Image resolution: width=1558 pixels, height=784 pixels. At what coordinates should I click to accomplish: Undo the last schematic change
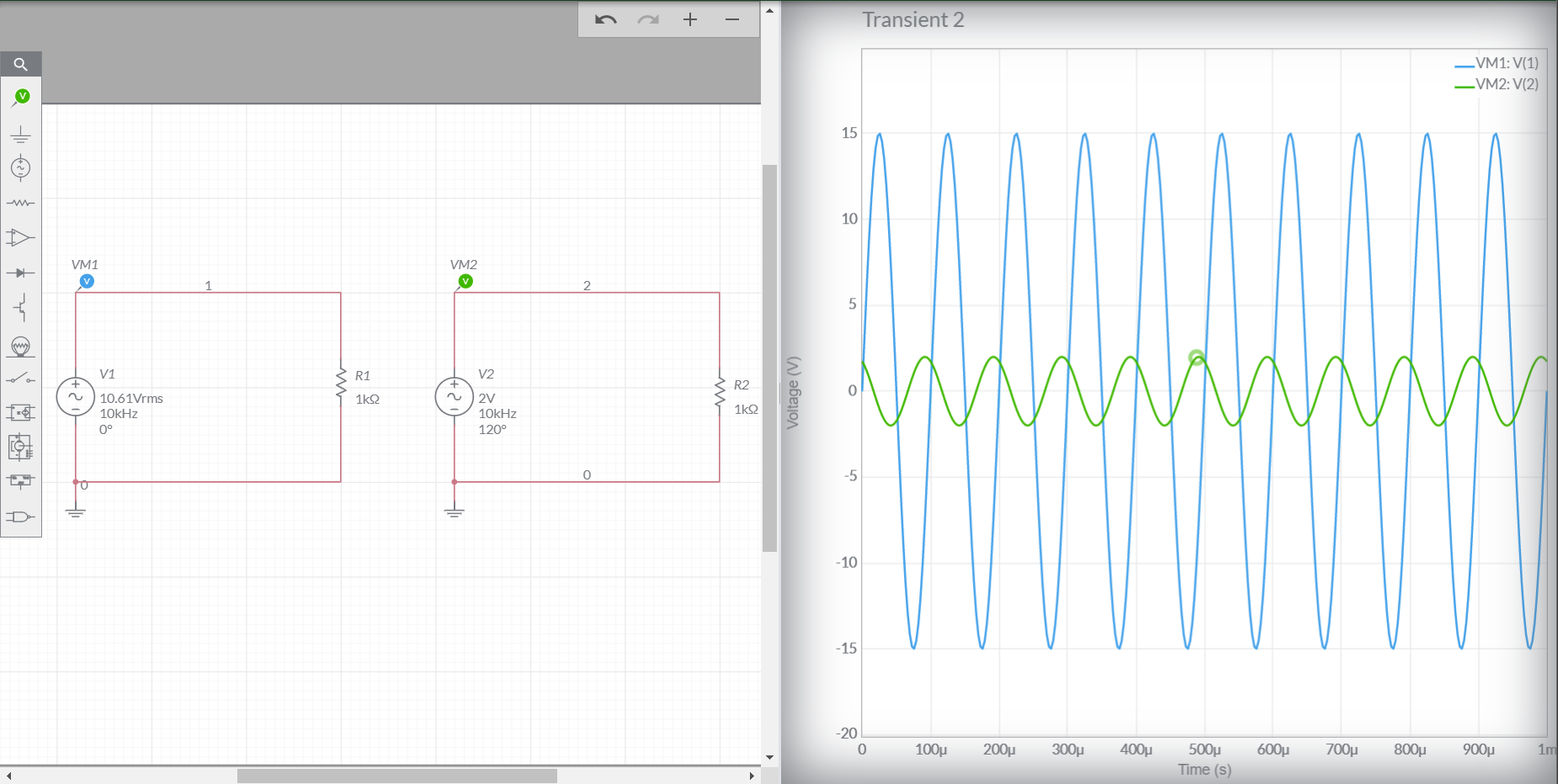click(x=605, y=20)
